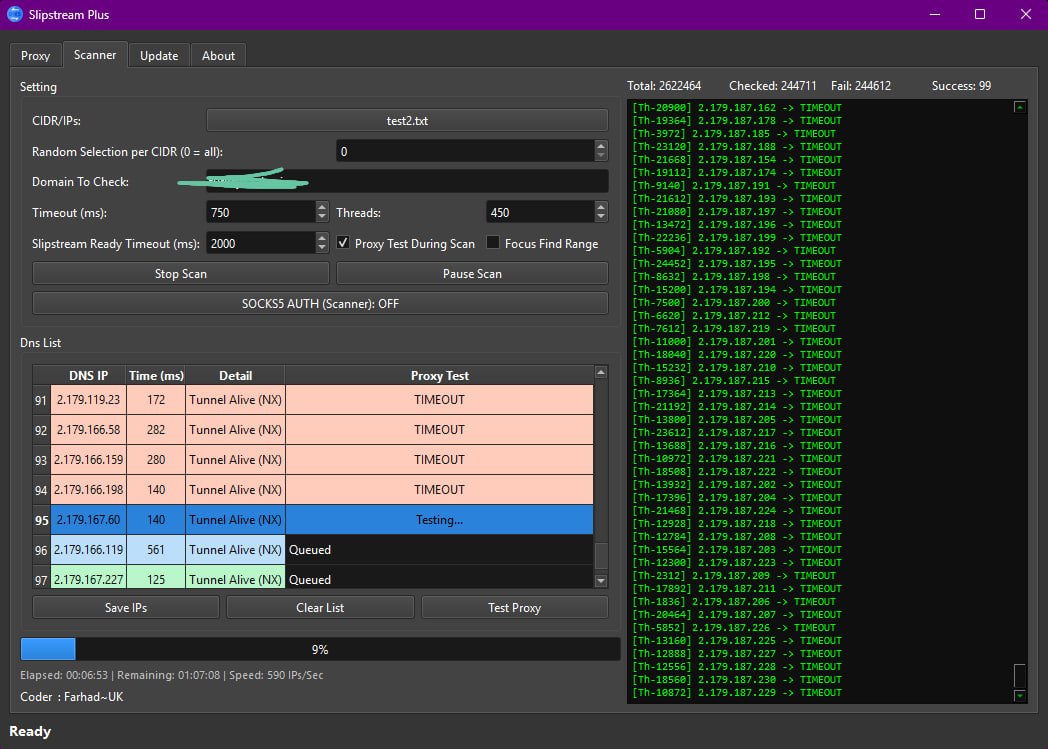Open the Update tab
Viewport: 1048px width, 749px height.
coord(159,55)
